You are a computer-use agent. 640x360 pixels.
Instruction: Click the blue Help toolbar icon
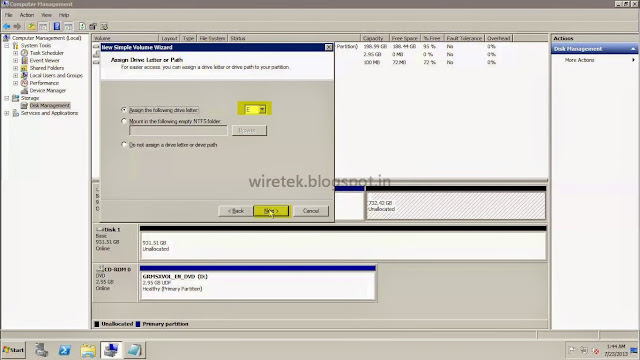coord(57,27)
